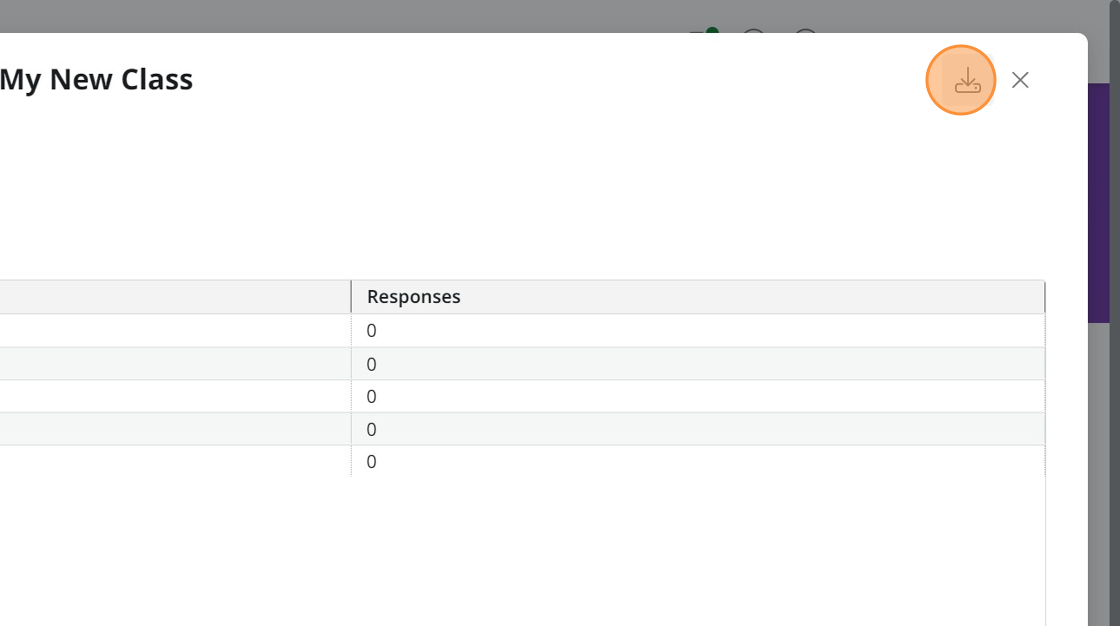Viewport: 1120px width, 626px height.
Task: Select the first row showing 0 responses
Action: (371, 330)
